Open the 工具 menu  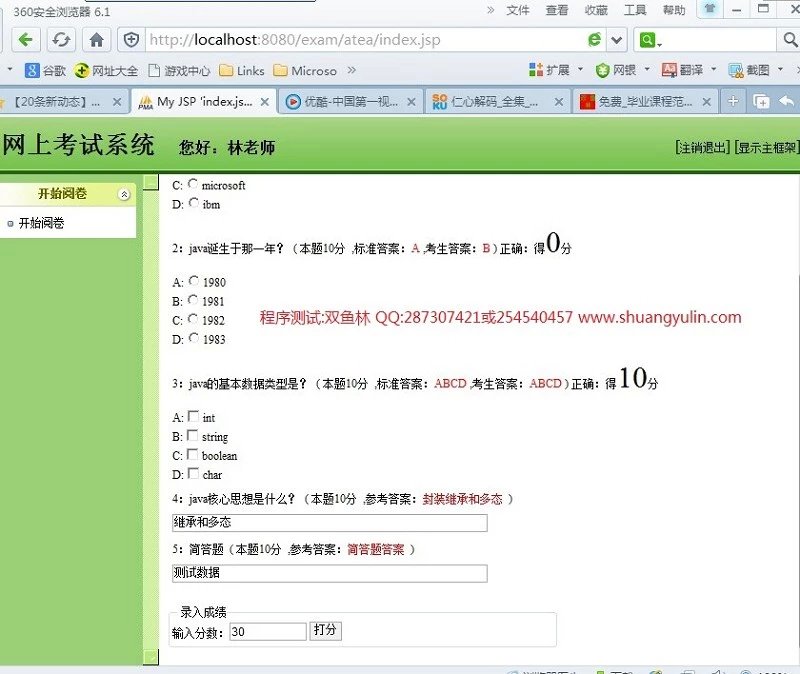[635, 10]
